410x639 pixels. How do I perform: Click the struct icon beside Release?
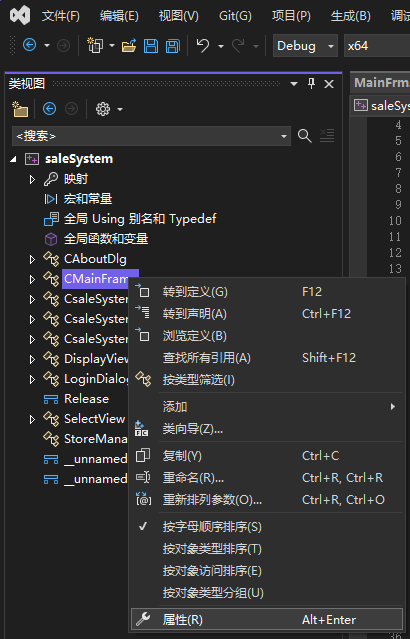(x=51, y=399)
